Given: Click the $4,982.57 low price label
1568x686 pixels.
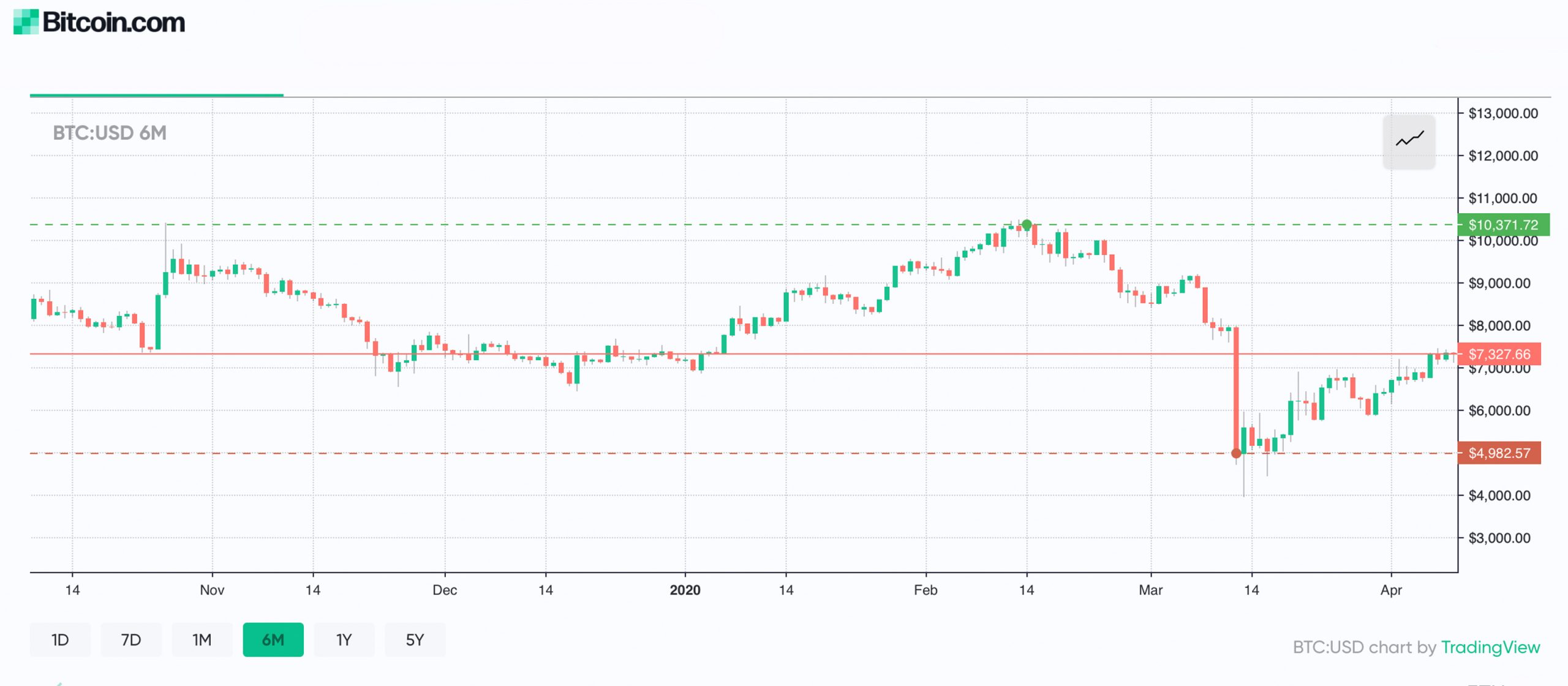Looking at the screenshot, I should pyautogui.click(x=1499, y=453).
